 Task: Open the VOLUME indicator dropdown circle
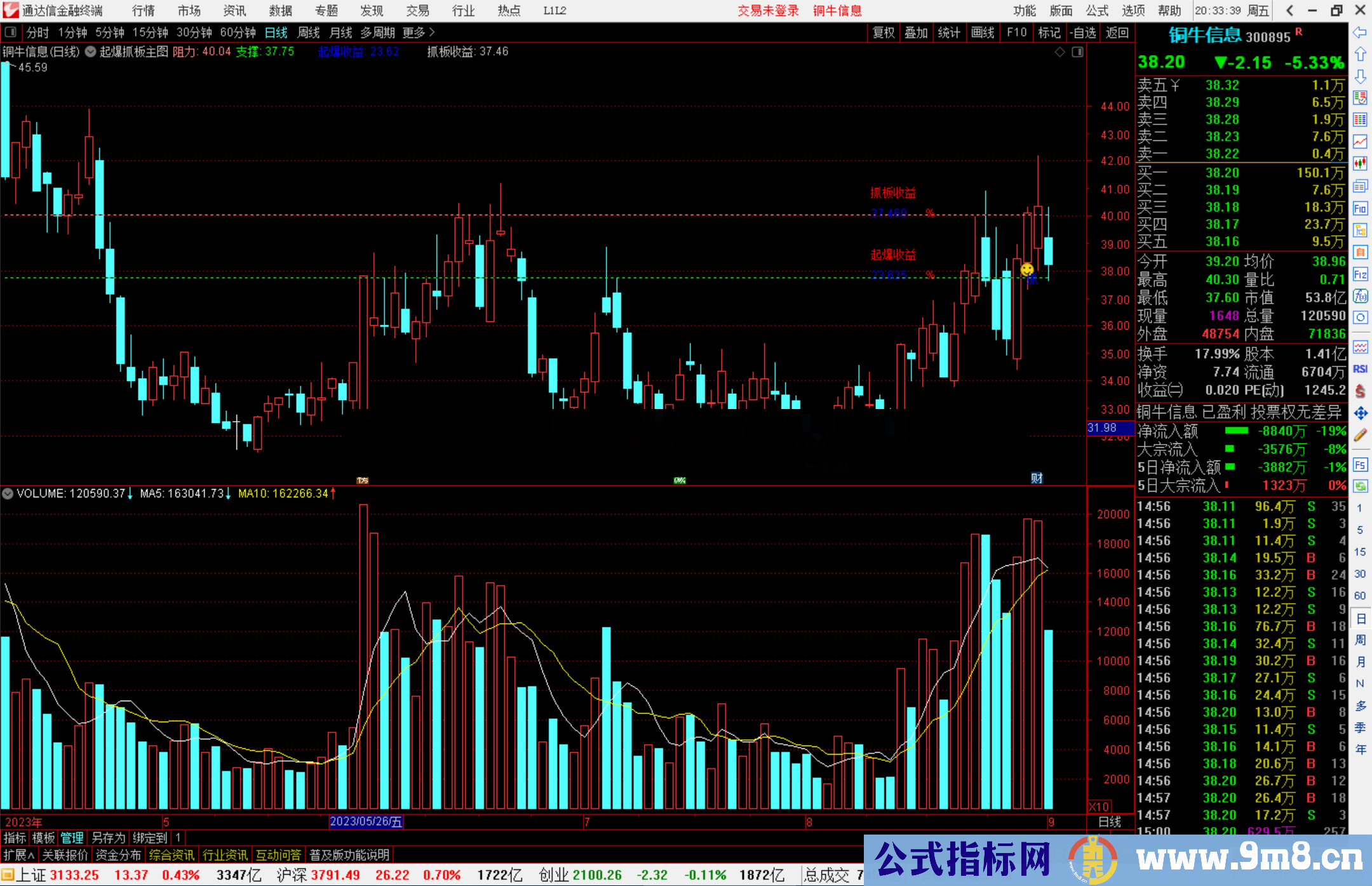(x=8, y=493)
